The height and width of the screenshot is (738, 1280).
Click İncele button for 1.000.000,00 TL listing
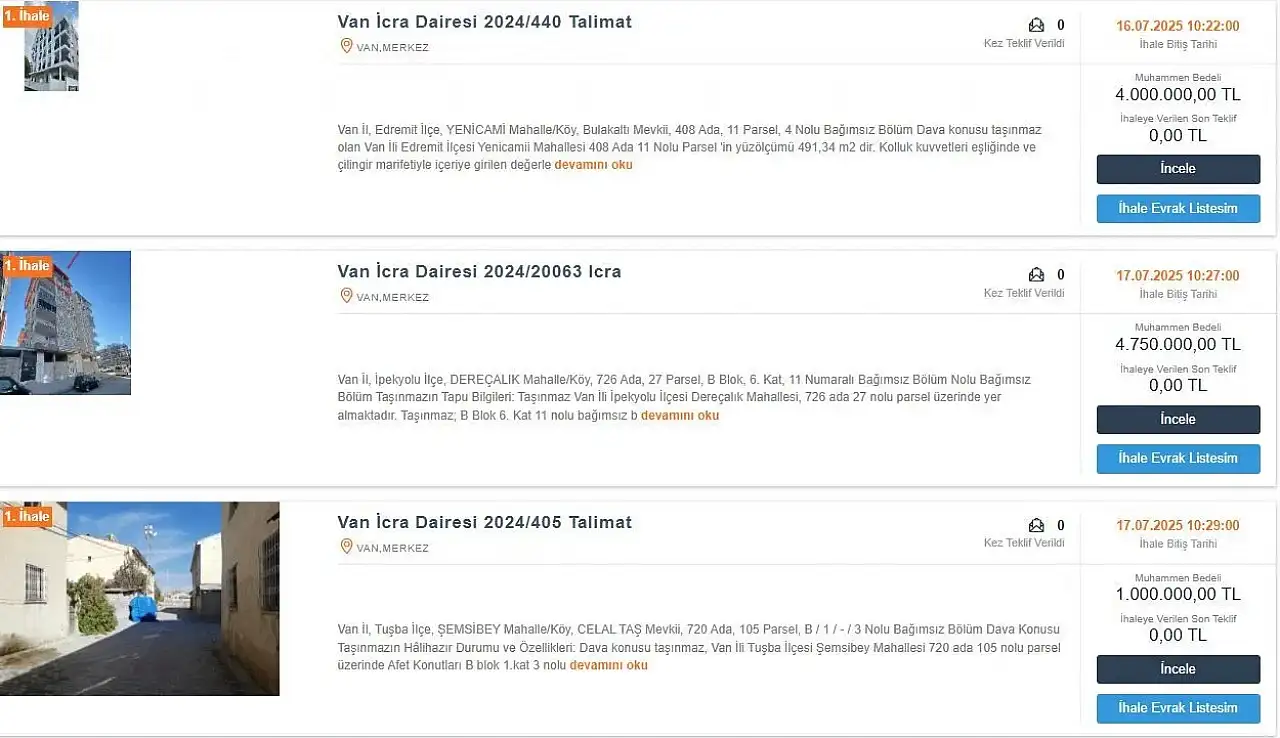(1178, 669)
